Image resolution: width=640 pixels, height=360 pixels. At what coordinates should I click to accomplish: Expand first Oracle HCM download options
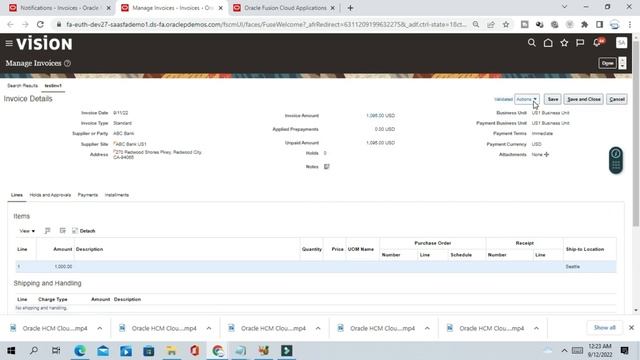(100, 328)
